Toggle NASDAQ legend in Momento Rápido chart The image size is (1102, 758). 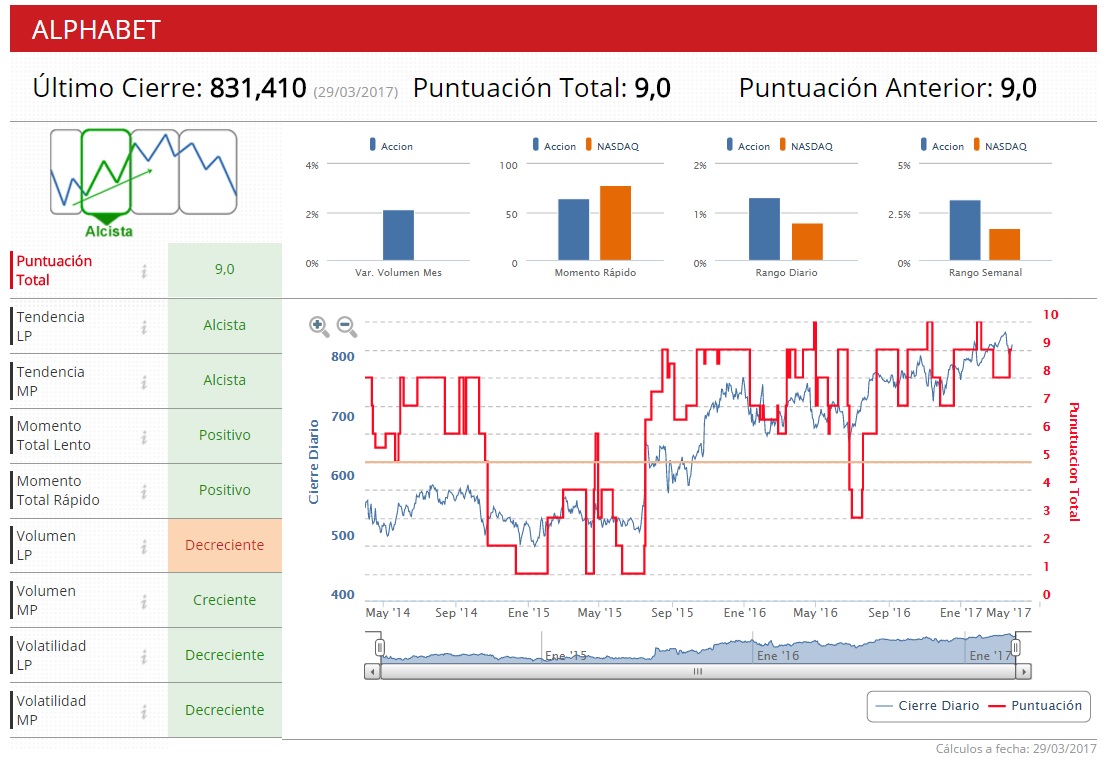click(x=611, y=145)
